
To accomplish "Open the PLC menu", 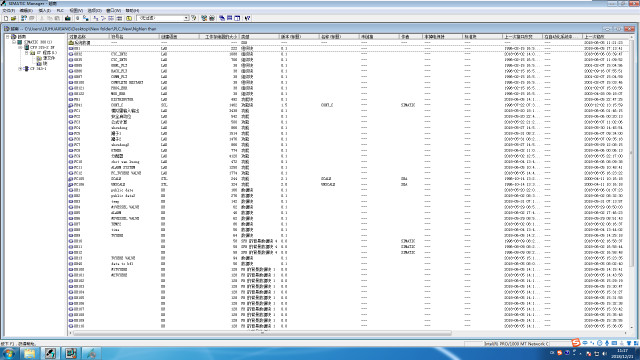I will pyautogui.click(x=60, y=10).
